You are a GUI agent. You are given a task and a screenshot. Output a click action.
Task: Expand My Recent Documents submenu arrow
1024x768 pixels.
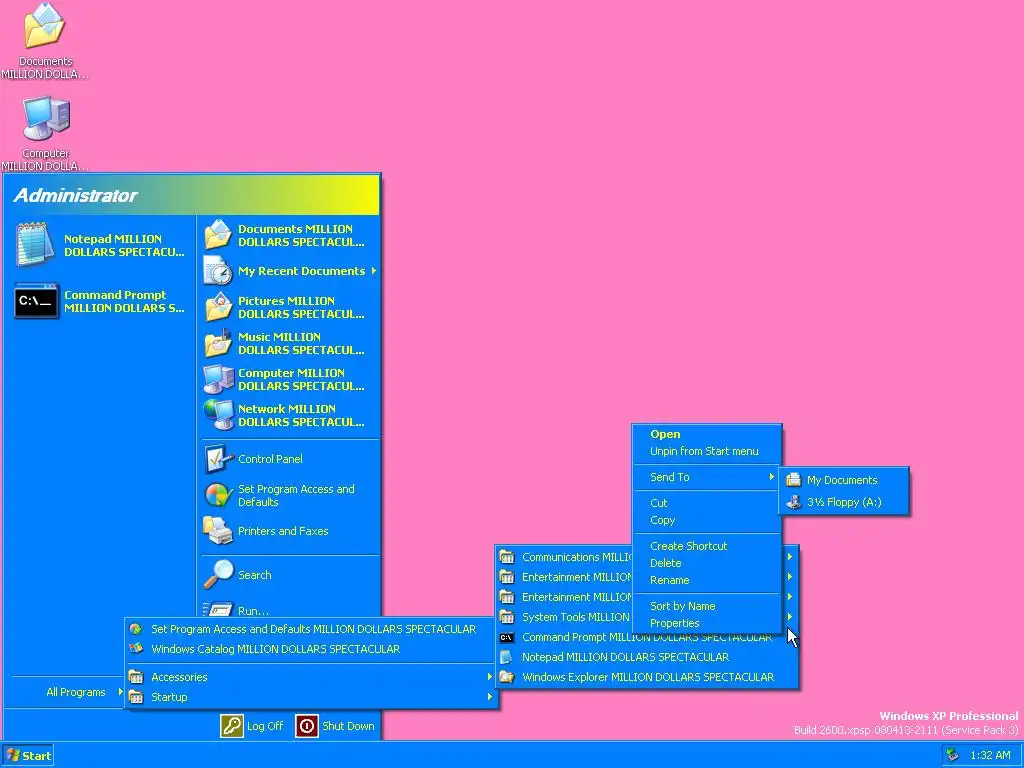374,270
